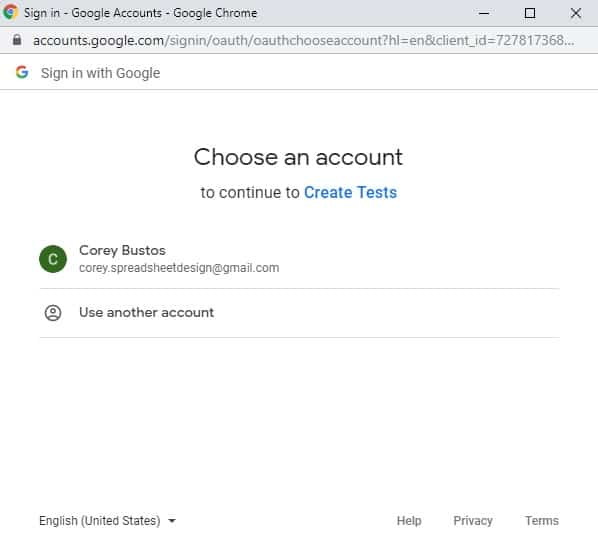
Task: Open the Terms link
Action: [x=542, y=521]
